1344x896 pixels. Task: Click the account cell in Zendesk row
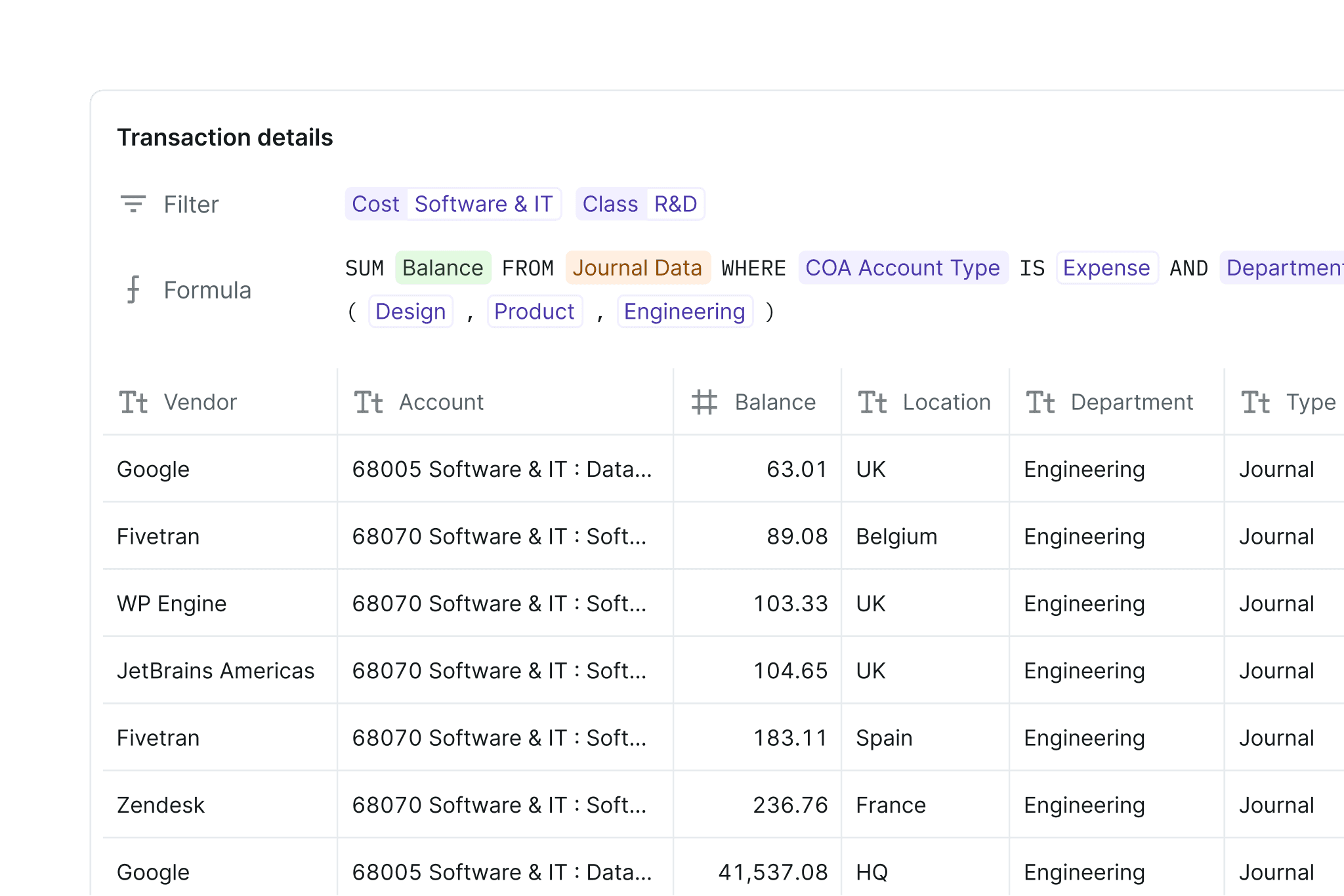[x=505, y=805]
